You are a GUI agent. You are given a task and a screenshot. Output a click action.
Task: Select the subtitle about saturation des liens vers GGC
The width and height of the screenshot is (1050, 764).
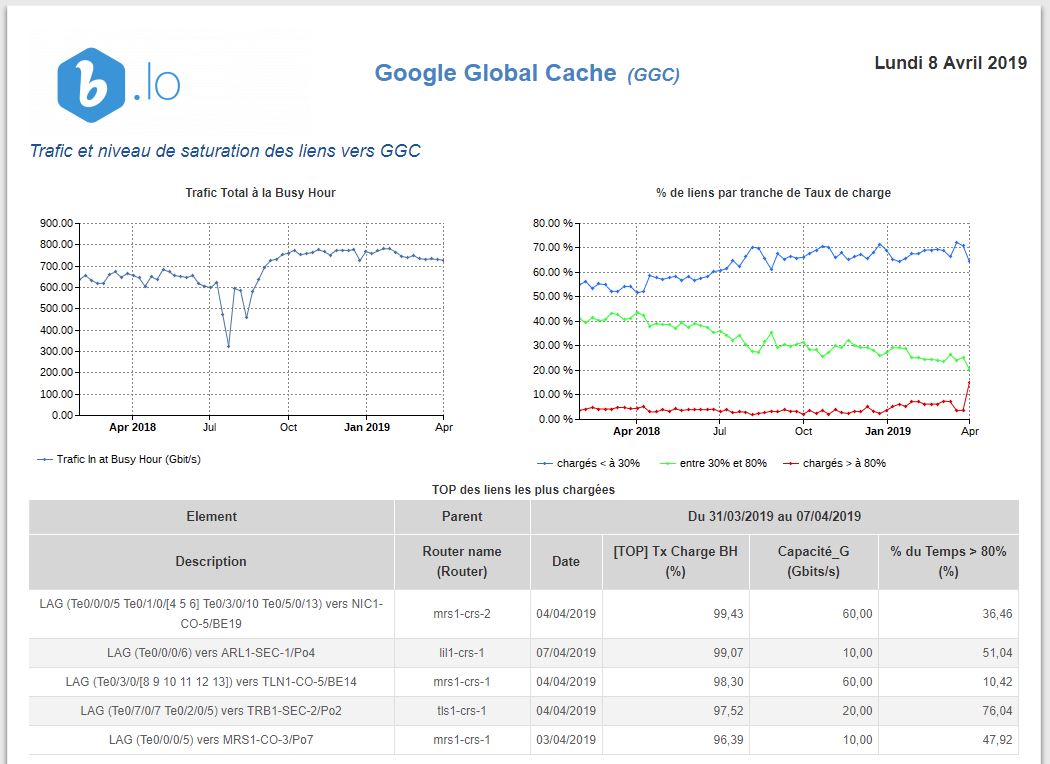[x=225, y=151]
